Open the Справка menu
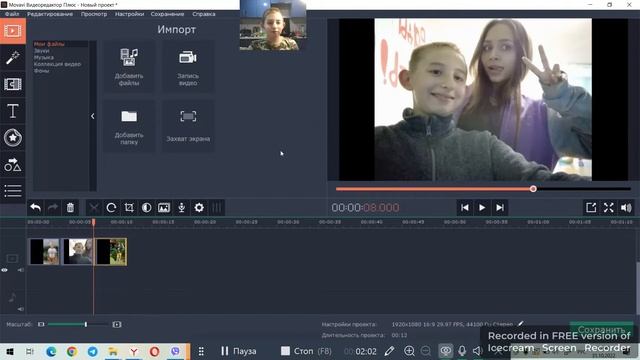Image resolution: width=640 pixels, height=360 pixels. [x=204, y=14]
